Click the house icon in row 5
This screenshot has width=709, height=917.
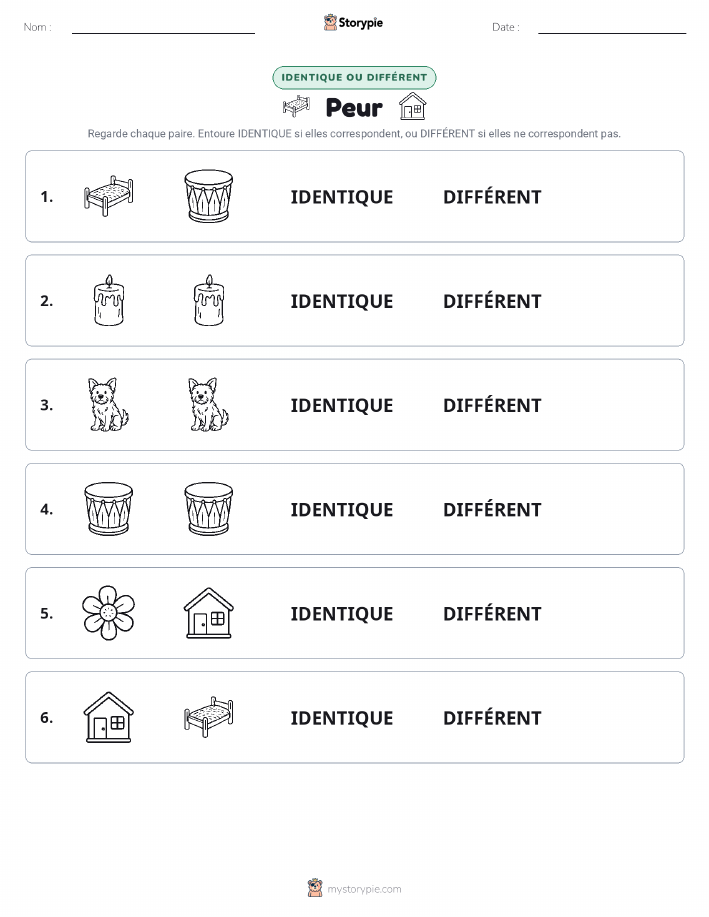point(208,613)
